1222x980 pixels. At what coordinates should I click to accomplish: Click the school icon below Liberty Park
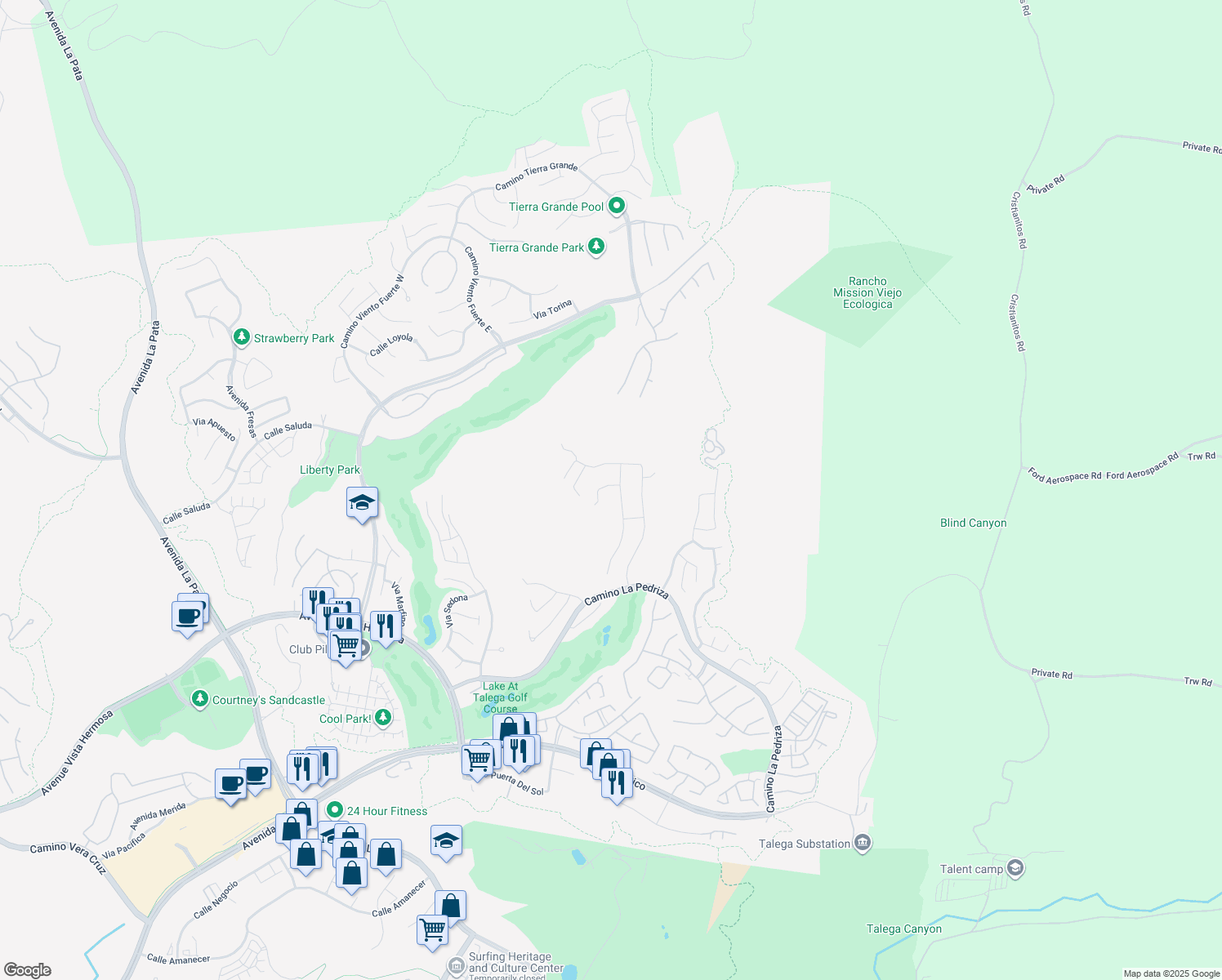[x=362, y=504]
